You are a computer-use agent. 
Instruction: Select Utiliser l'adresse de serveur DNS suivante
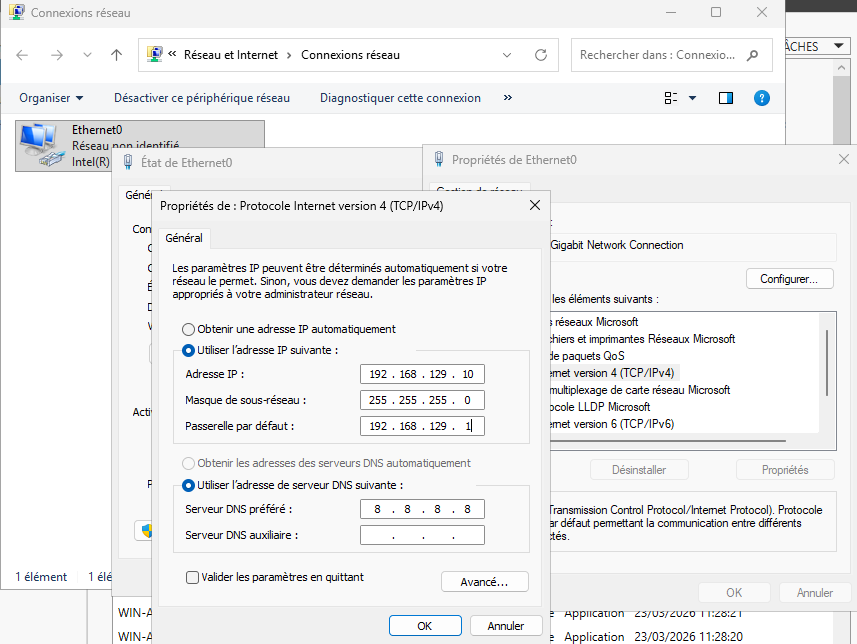pos(188,485)
